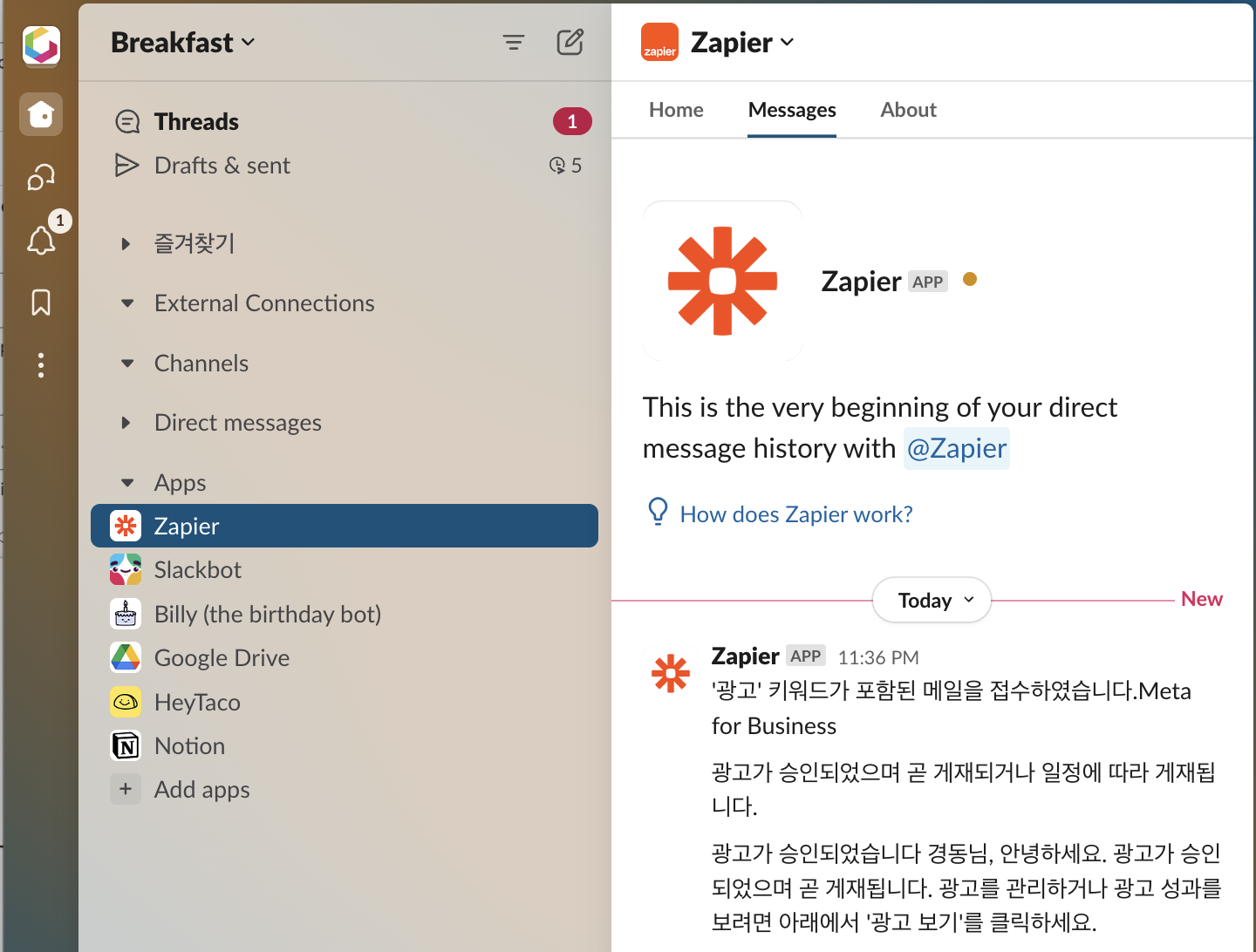Click the Threads icon
The height and width of the screenshot is (952, 1256).
pyautogui.click(x=127, y=121)
